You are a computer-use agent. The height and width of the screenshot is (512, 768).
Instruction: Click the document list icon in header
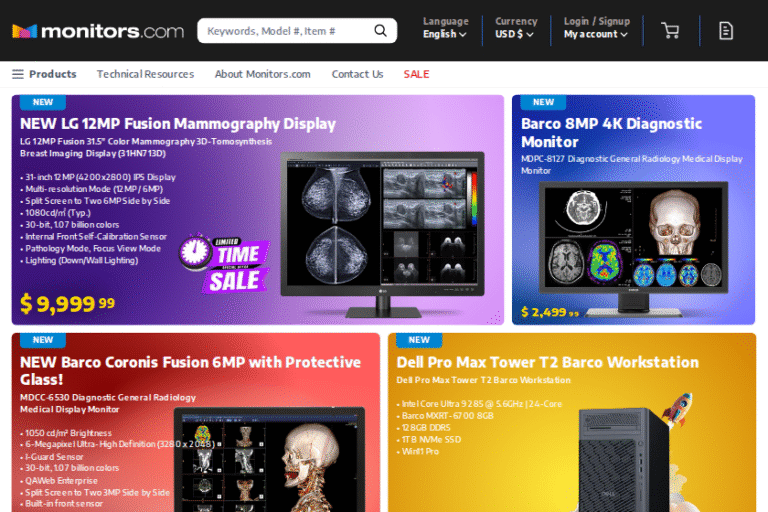tap(726, 31)
